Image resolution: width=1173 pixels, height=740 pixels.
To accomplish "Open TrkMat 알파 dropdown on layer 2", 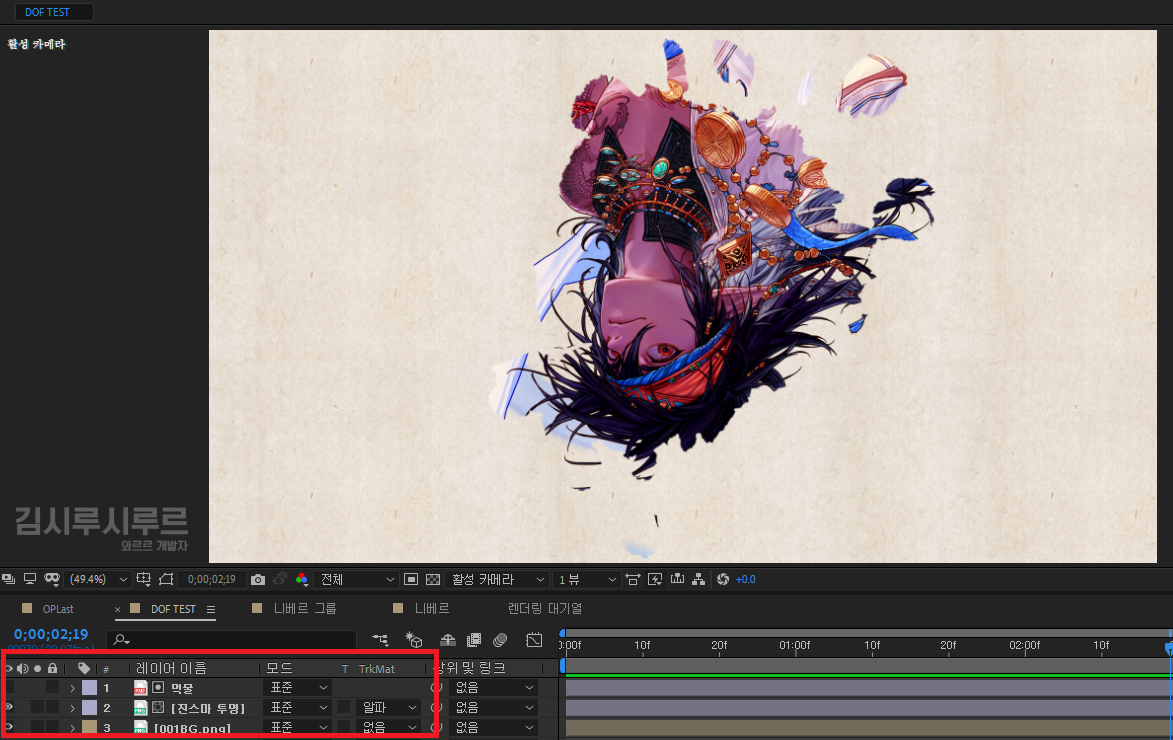I will [388, 707].
